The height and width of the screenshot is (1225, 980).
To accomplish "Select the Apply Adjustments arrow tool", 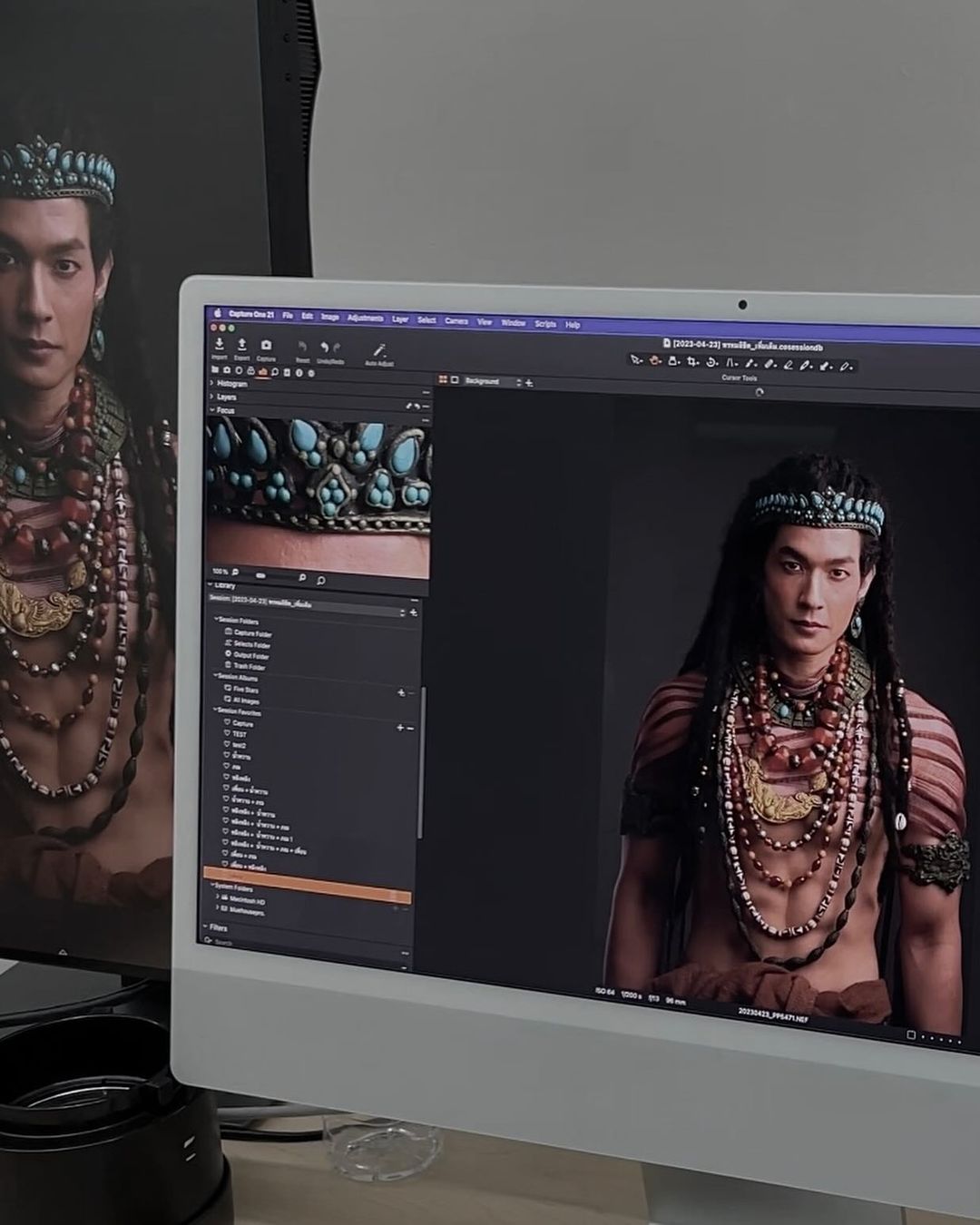I will pyautogui.click(x=826, y=367).
